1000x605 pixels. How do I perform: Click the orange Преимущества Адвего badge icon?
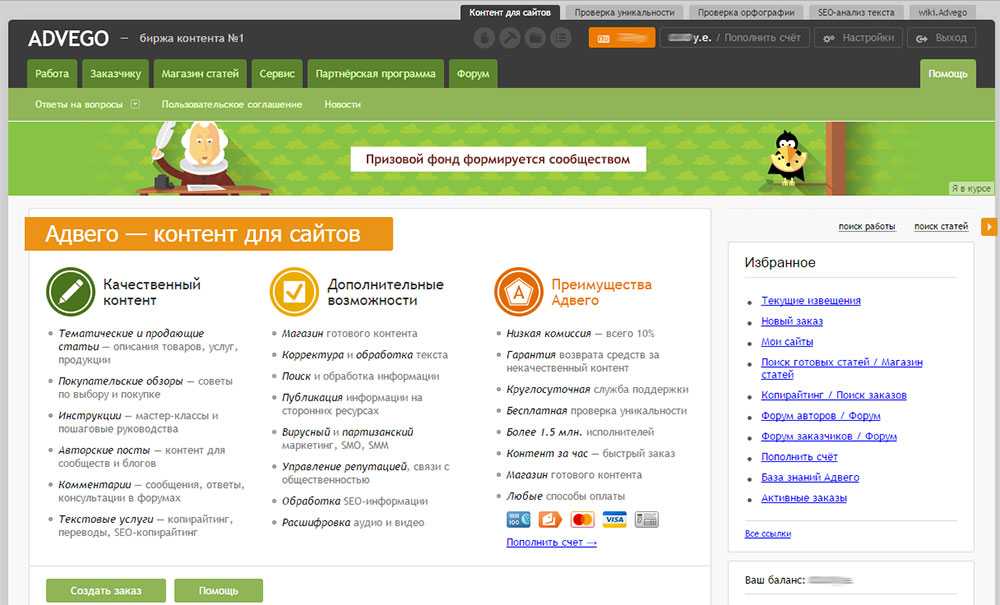518,291
